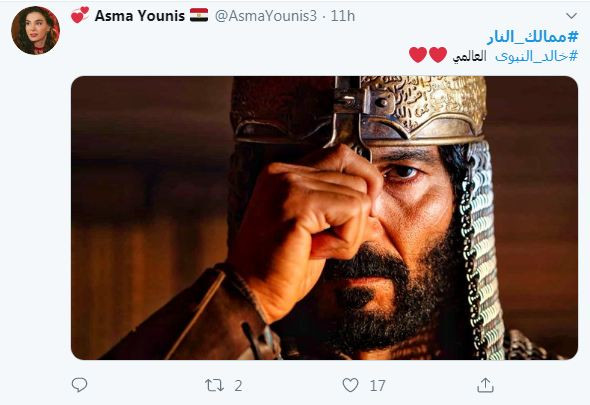Open the attached tweet photo
This screenshot has width=590, height=405.
pos(324,218)
